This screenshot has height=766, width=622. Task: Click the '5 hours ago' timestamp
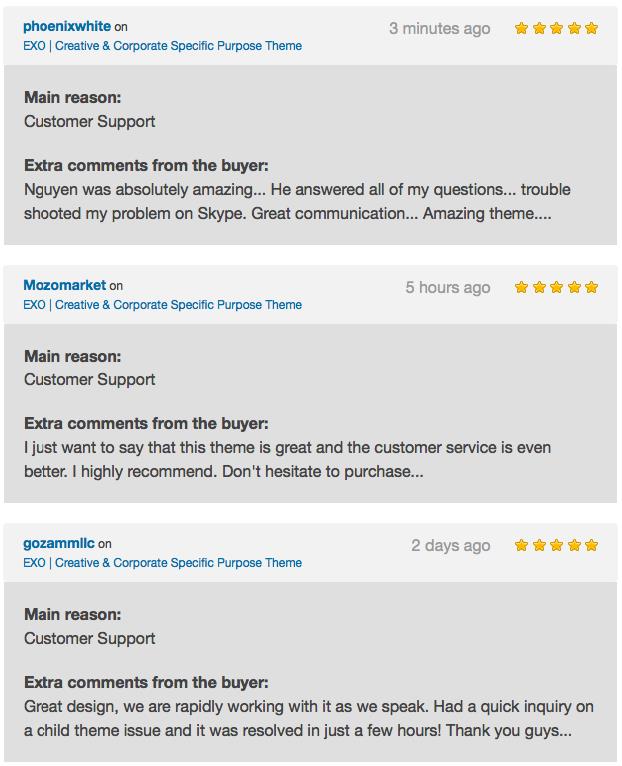click(x=448, y=288)
